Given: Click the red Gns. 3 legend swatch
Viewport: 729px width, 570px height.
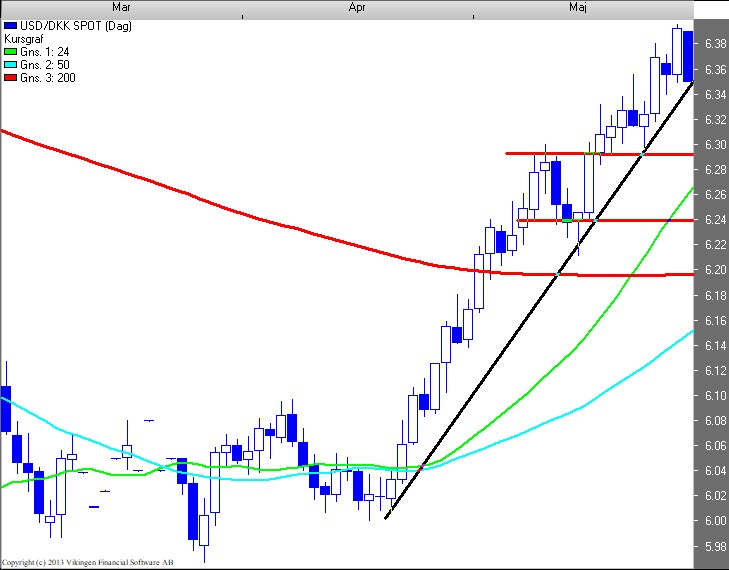Looking at the screenshot, I should pyautogui.click(x=10, y=78).
